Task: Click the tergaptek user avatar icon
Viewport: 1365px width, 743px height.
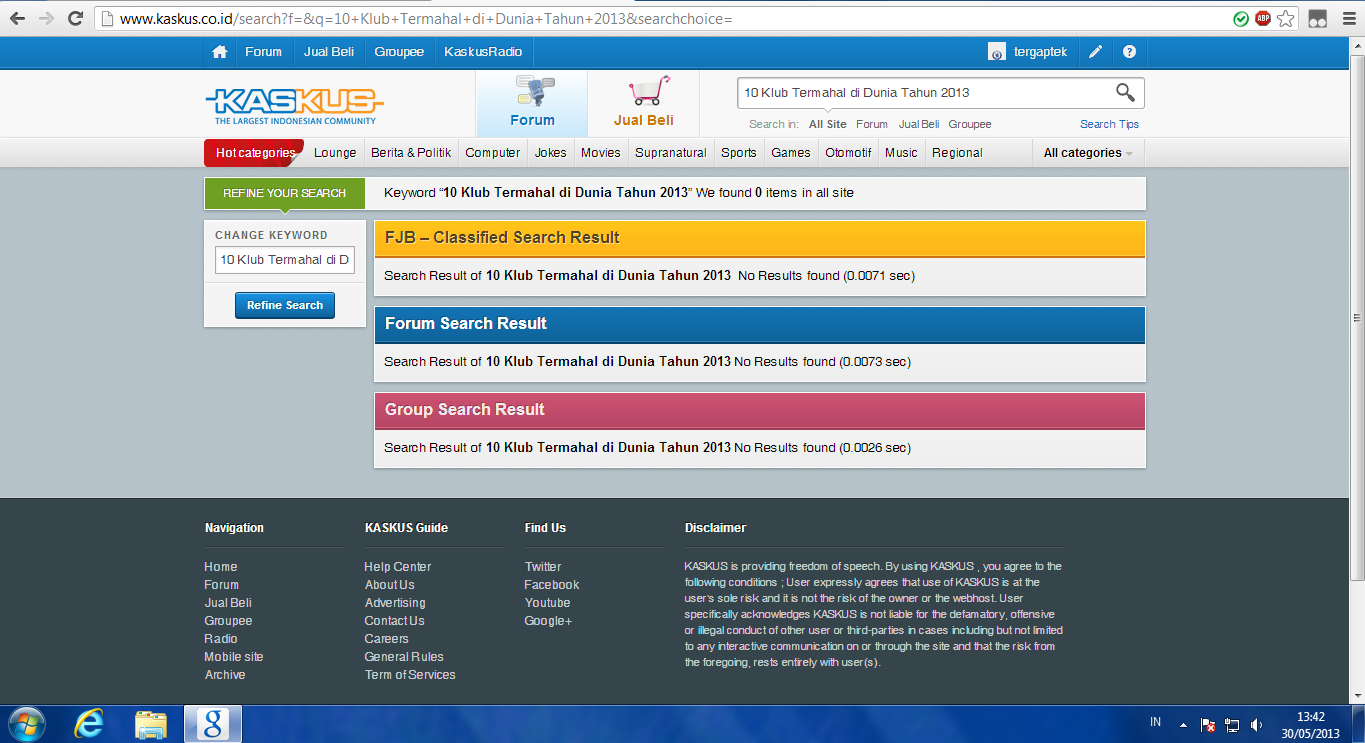Action: pos(996,52)
